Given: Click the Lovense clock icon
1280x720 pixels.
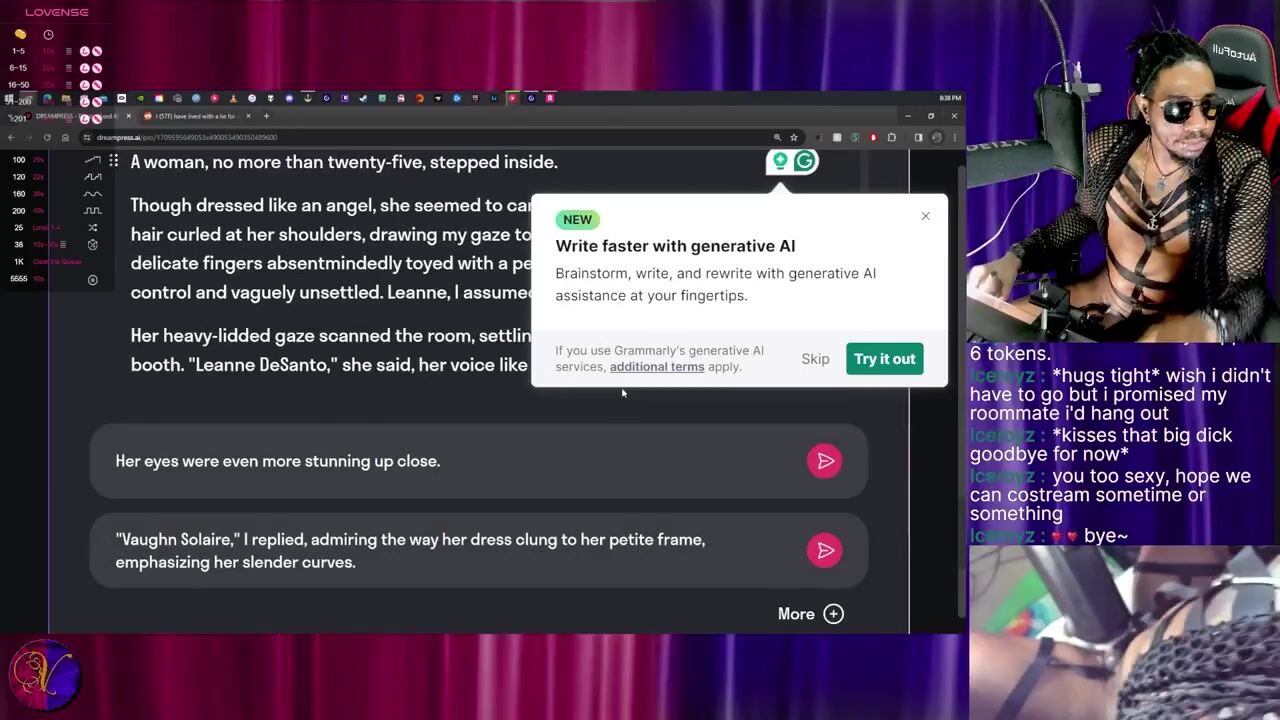Looking at the screenshot, I should click(x=48, y=34).
